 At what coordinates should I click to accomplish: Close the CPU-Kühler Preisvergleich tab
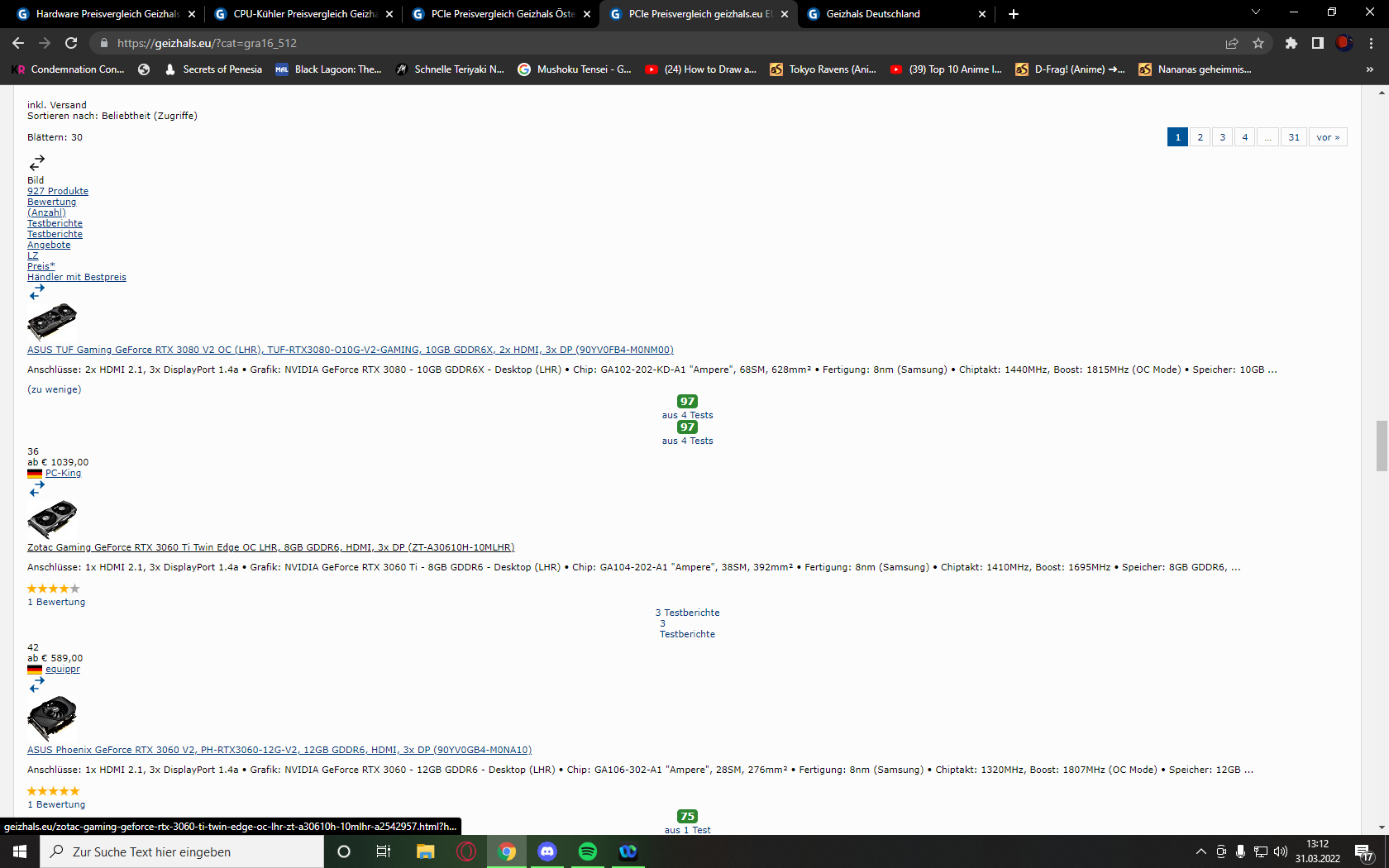pos(389,14)
